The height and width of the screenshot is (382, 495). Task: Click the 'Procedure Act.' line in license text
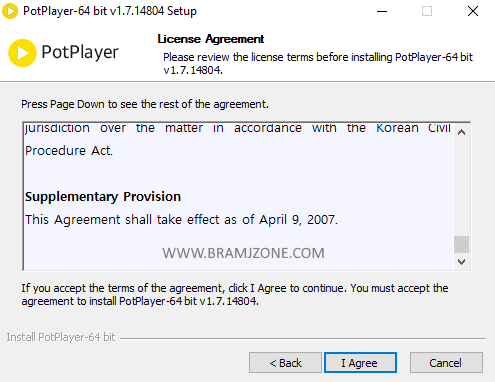point(69,151)
